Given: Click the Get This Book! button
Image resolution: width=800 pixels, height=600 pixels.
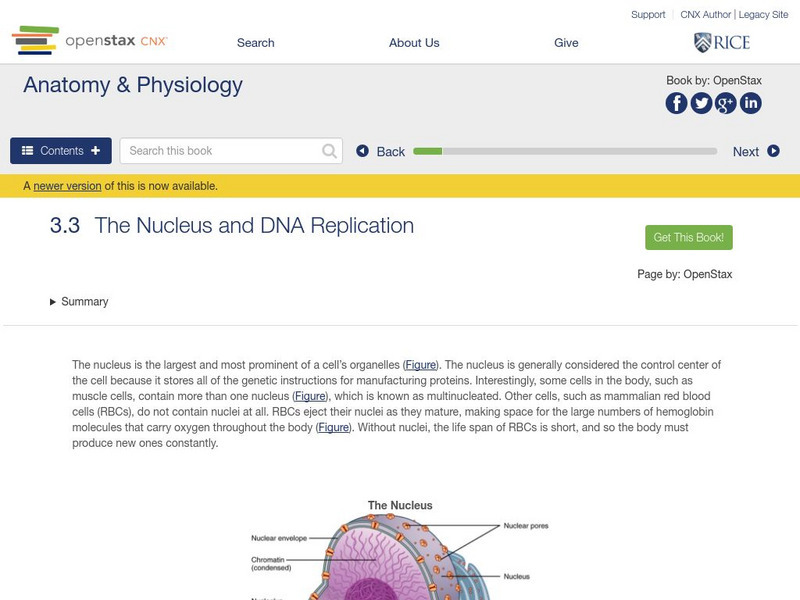Looking at the screenshot, I should [x=689, y=238].
